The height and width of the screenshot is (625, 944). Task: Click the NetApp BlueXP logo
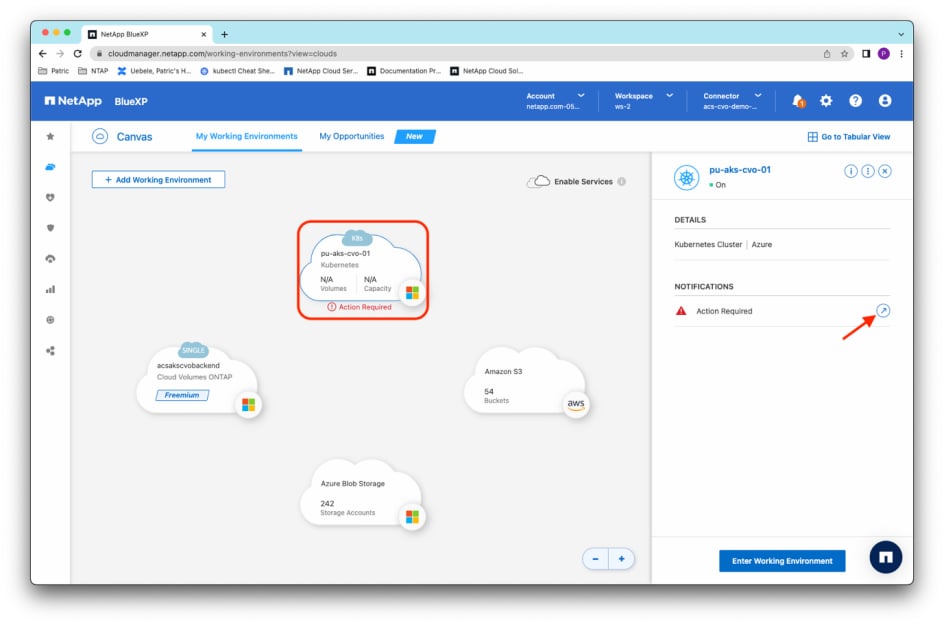[96, 101]
